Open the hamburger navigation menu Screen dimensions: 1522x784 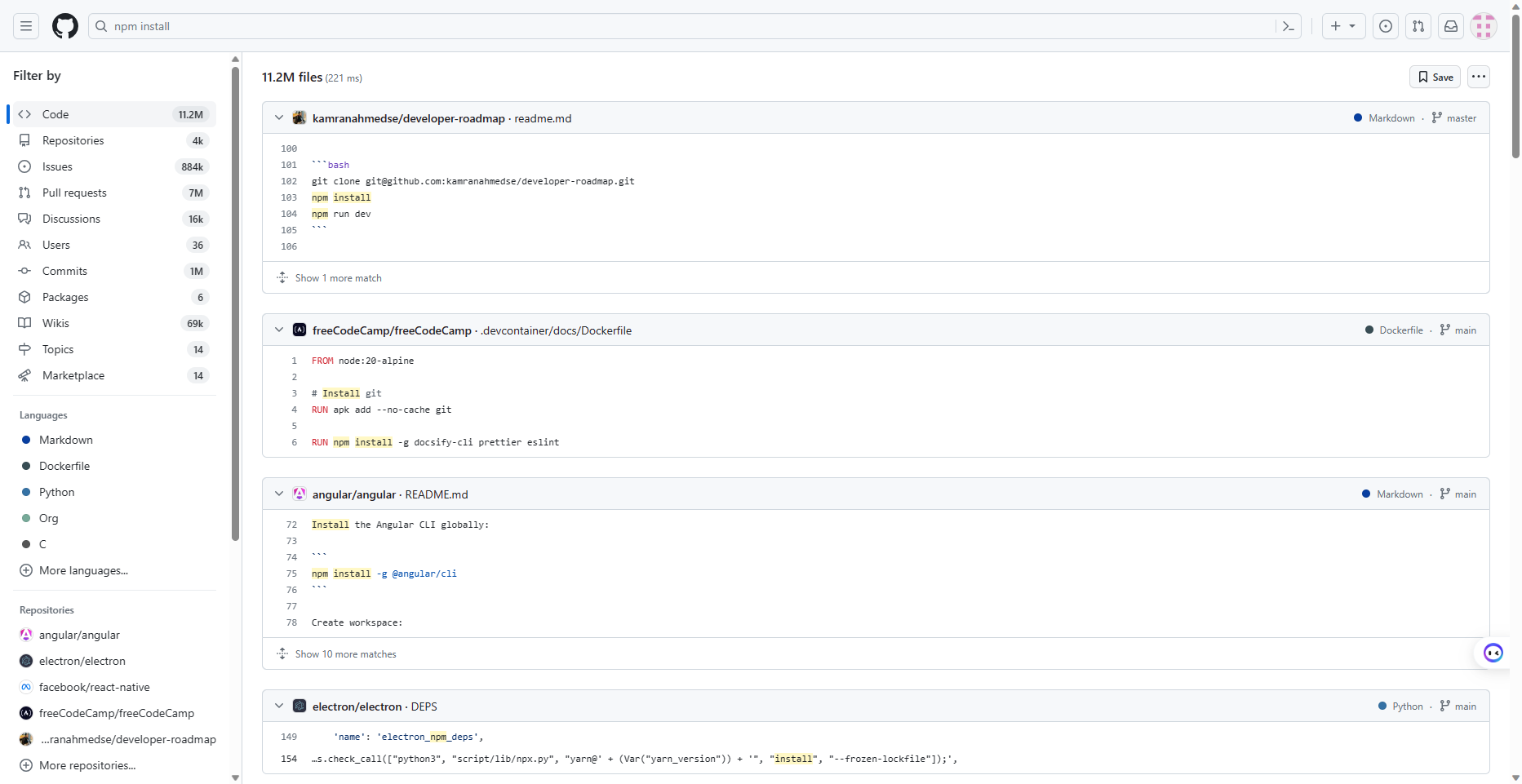[26, 26]
